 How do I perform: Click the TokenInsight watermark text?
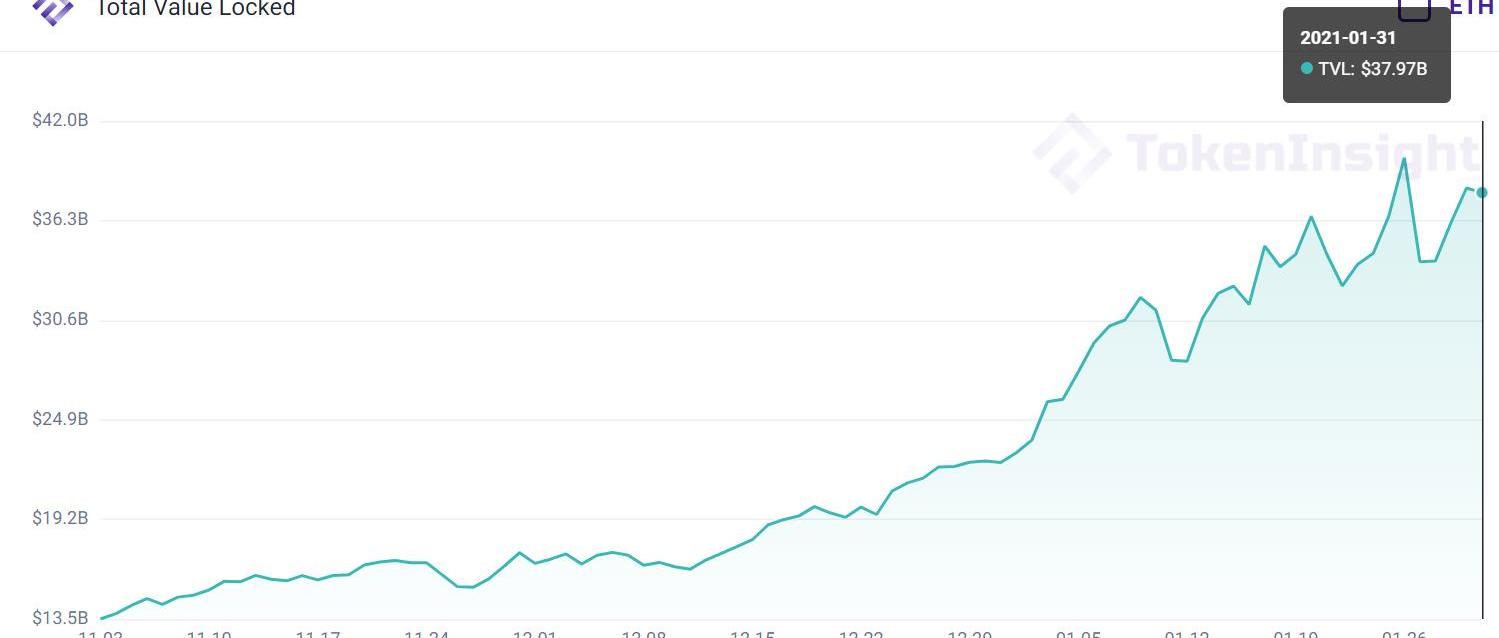click(1300, 153)
